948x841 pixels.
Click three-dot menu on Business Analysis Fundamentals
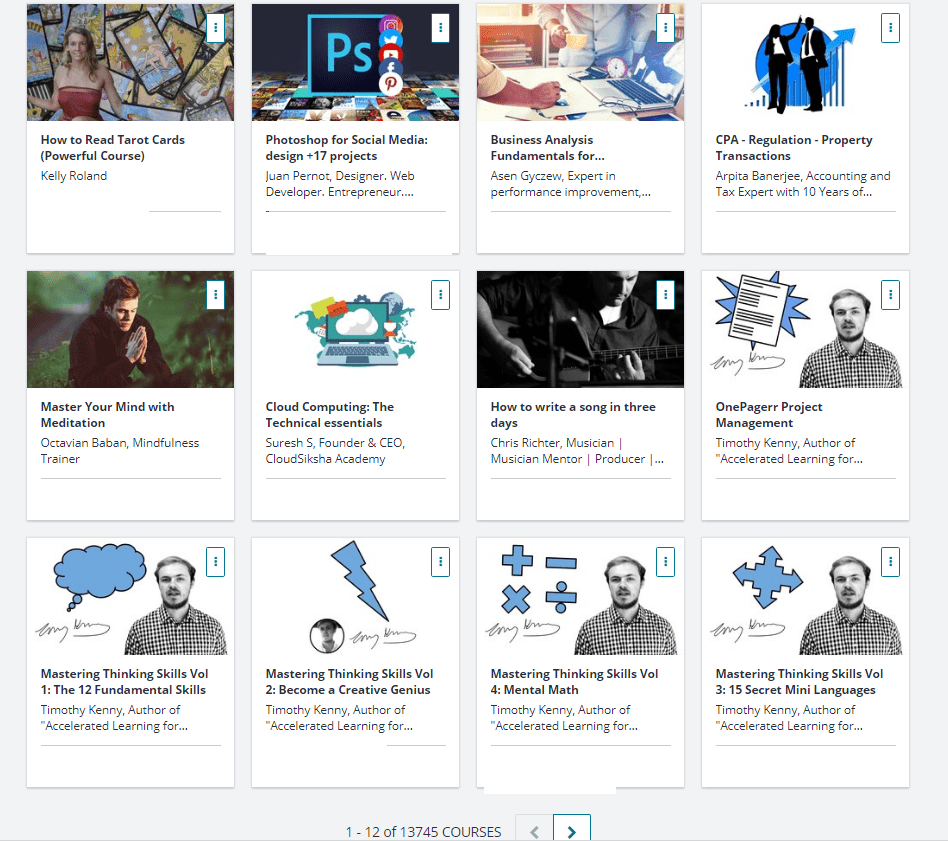click(665, 28)
